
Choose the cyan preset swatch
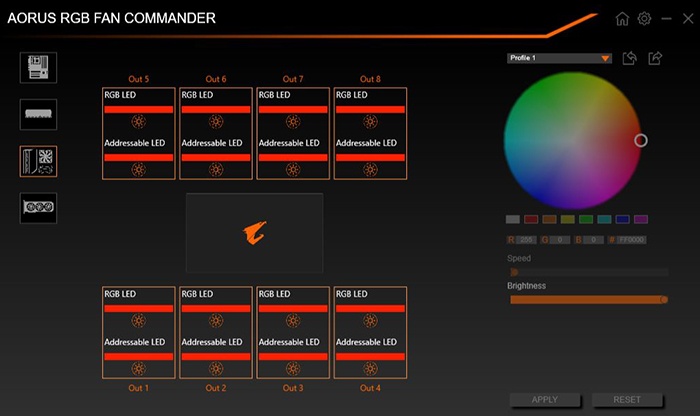pyautogui.click(x=604, y=219)
